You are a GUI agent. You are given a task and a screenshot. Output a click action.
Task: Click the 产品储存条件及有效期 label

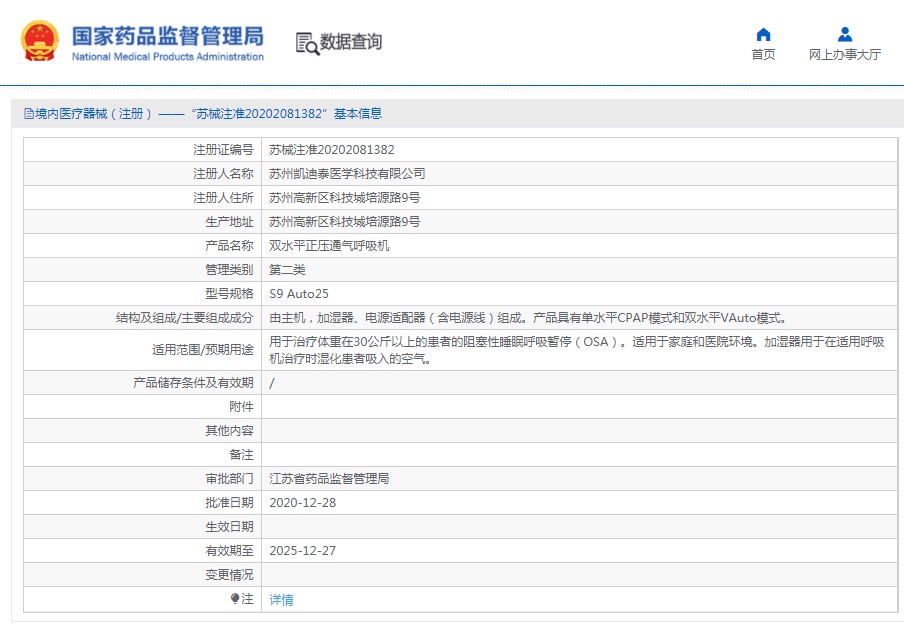[193, 383]
